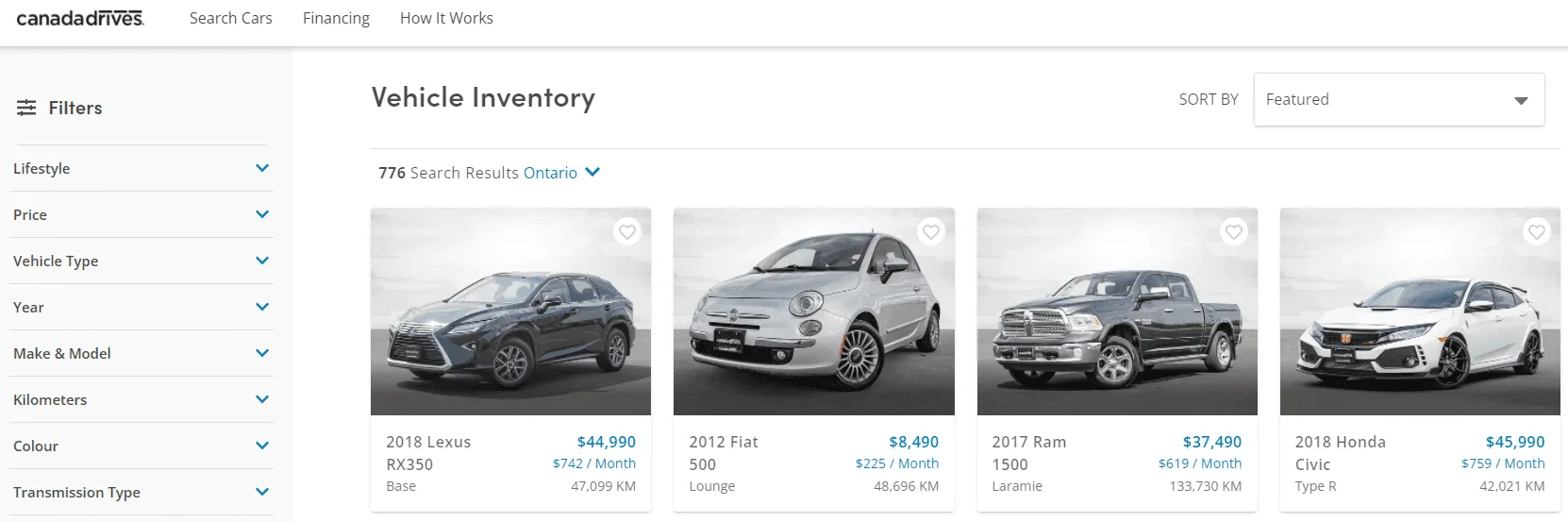
Task: Expand the Price filter section
Action: (x=262, y=214)
